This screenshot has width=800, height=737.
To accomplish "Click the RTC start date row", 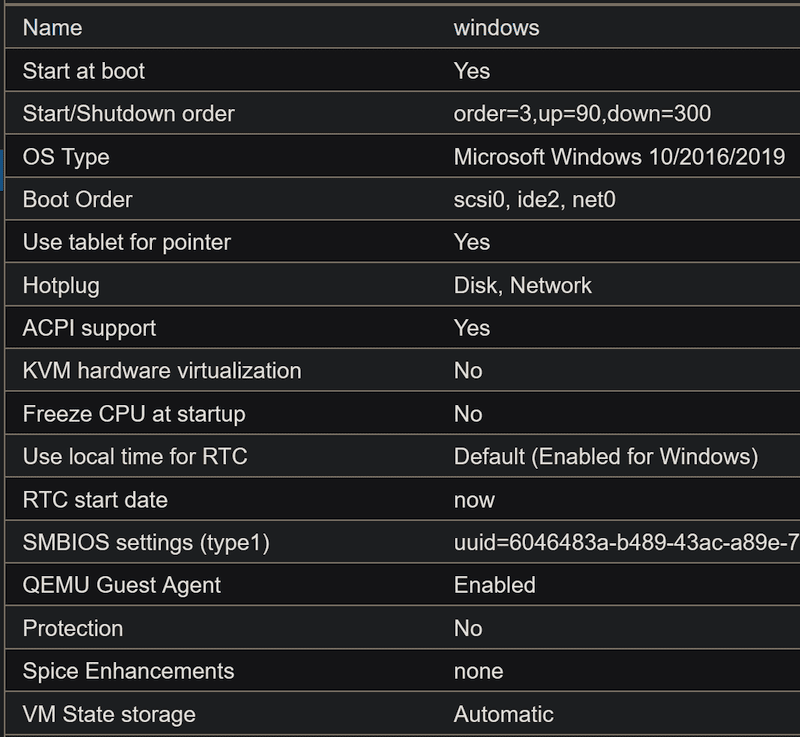I will (95, 500).
